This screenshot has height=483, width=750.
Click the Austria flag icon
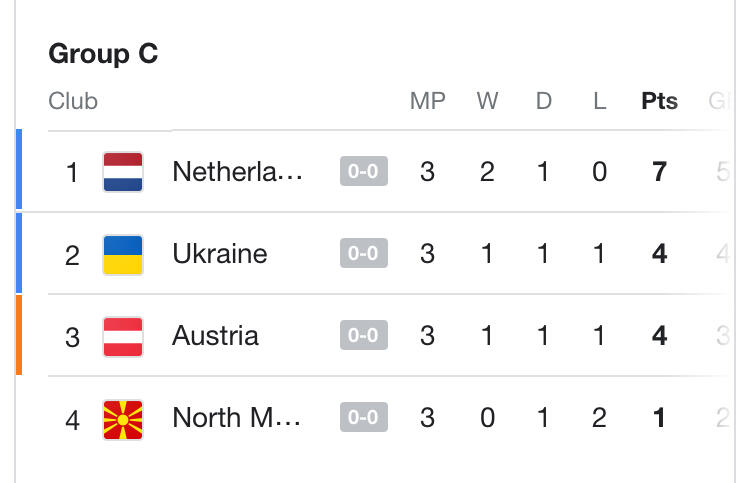click(x=123, y=336)
